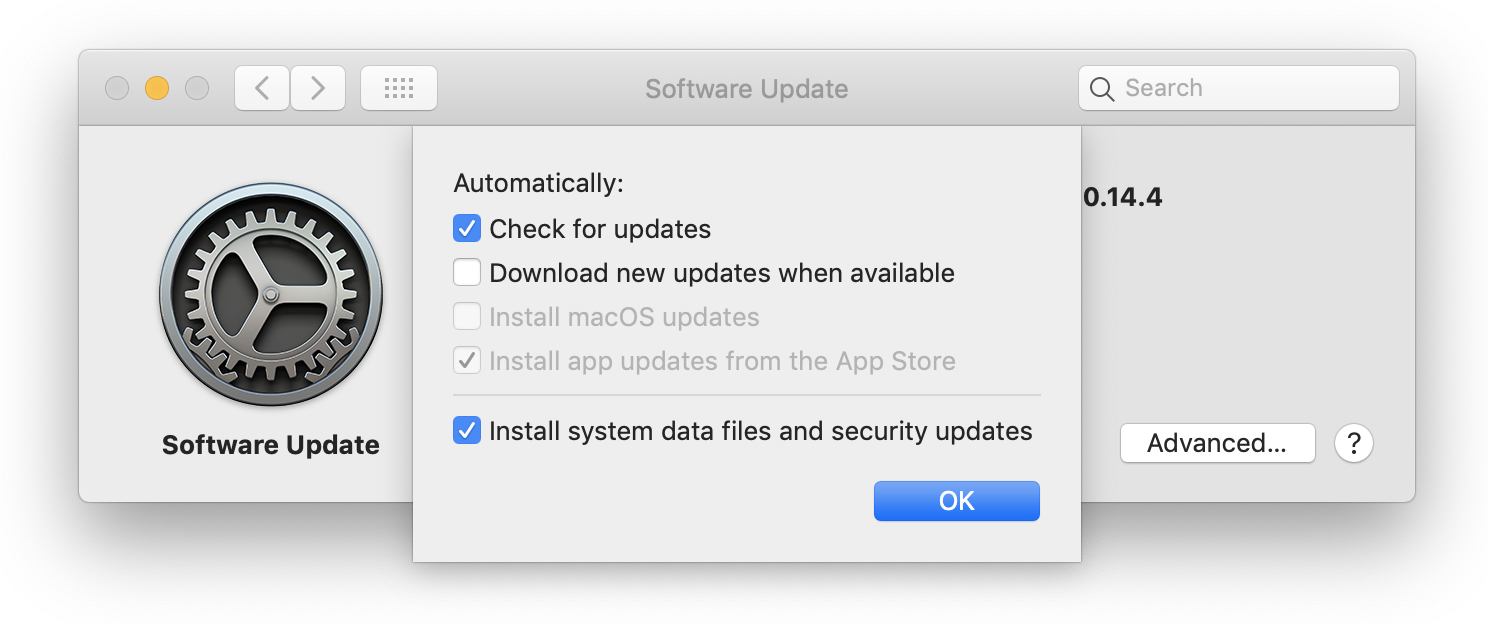The image size is (1488, 624).
Task: Click the gray zoom window button
Action: coord(197,88)
